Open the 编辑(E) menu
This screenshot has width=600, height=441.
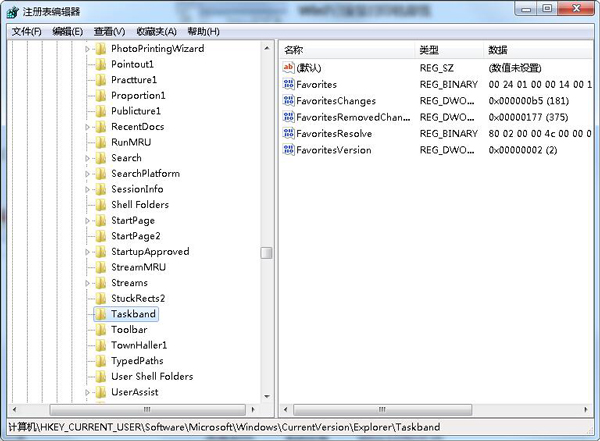click(x=67, y=31)
